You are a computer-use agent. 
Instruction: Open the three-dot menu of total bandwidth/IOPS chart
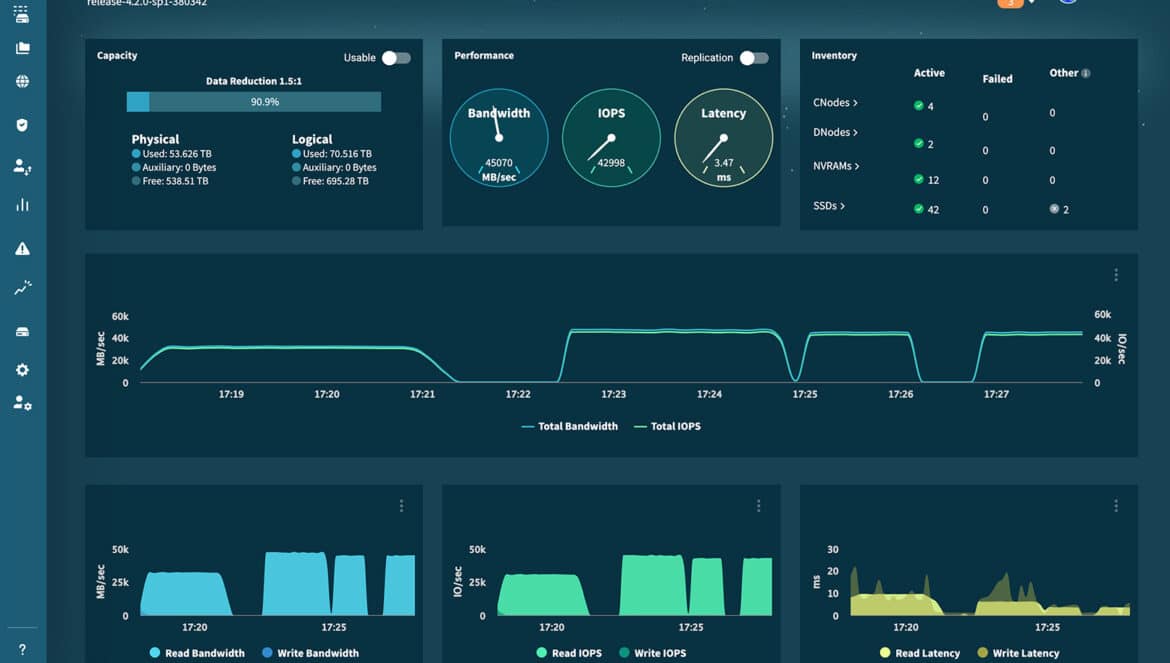[x=1116, y=275]
